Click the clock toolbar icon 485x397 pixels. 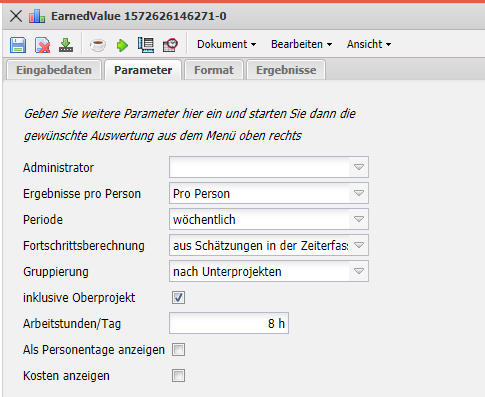pos(170,45)
